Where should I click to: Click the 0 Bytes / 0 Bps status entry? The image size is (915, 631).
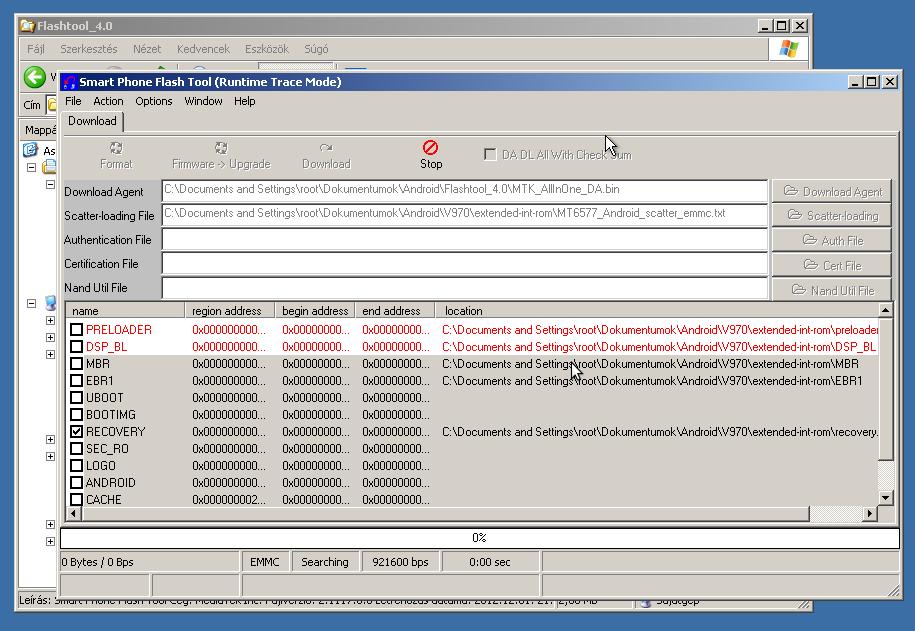pyautogui.click(x=149, y=562)
